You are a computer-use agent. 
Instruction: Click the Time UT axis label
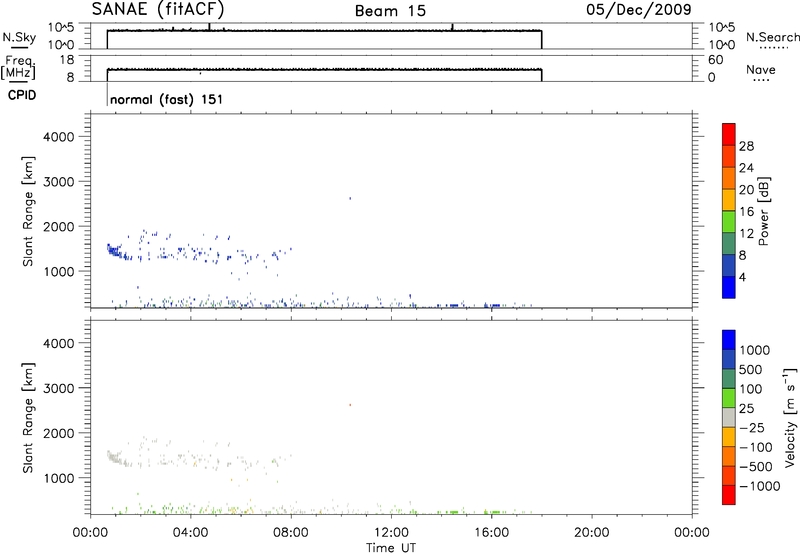391,548
